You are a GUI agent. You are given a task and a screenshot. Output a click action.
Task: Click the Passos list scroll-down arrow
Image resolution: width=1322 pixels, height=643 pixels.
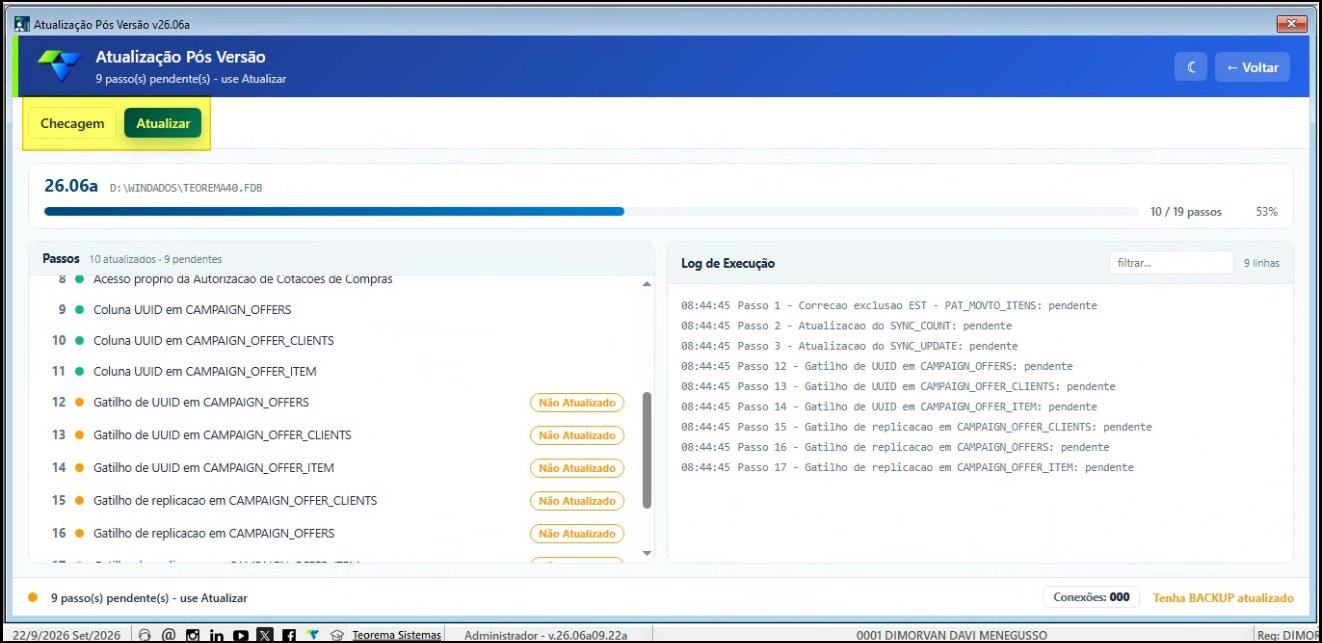pyautogui.click(x=647, y=553)
